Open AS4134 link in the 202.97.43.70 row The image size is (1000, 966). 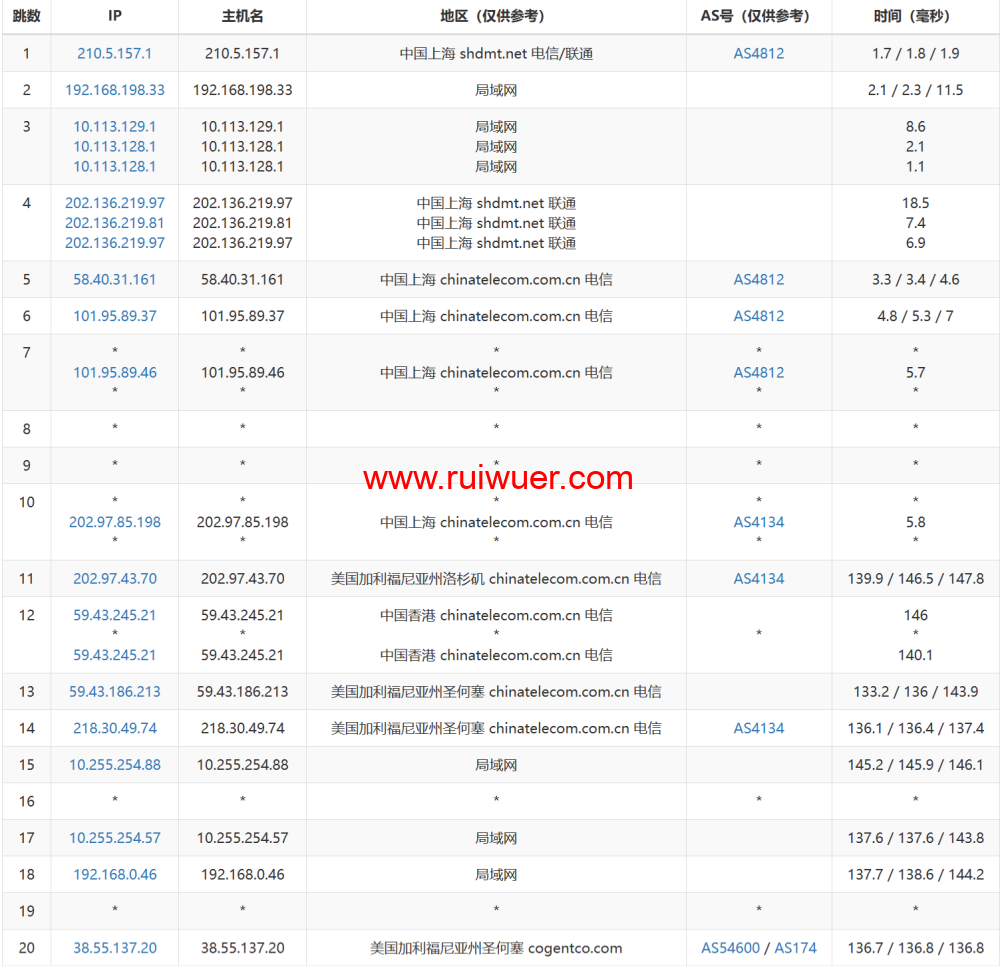[x=758, y=579]
